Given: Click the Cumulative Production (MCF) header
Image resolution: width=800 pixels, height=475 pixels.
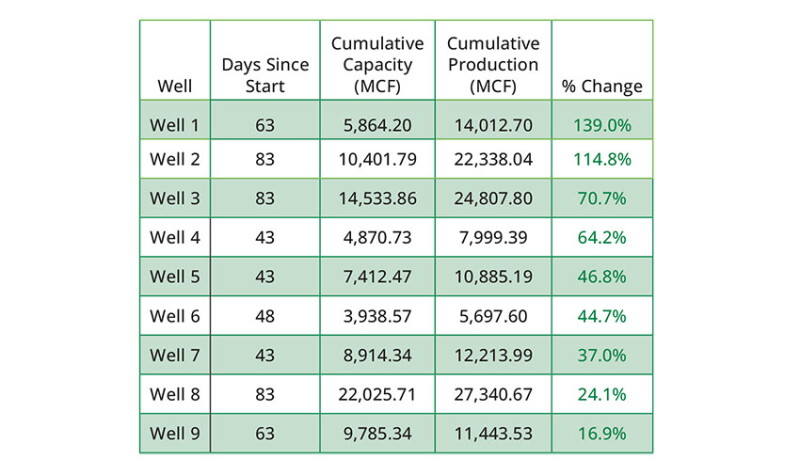Looking at the screenshot, I should pyautogui.click(x=493, y=64).
